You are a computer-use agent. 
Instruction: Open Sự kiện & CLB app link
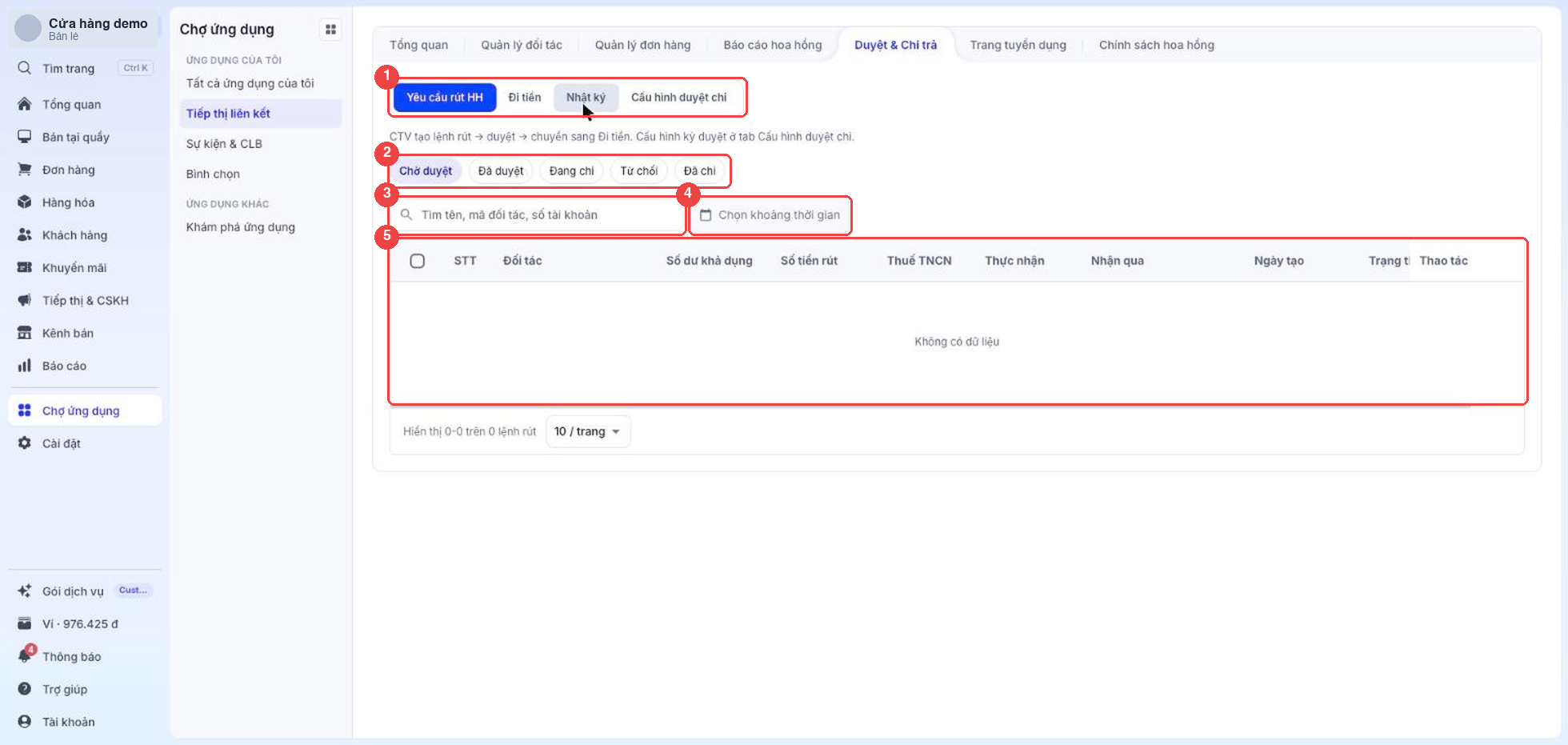[224, 144]
